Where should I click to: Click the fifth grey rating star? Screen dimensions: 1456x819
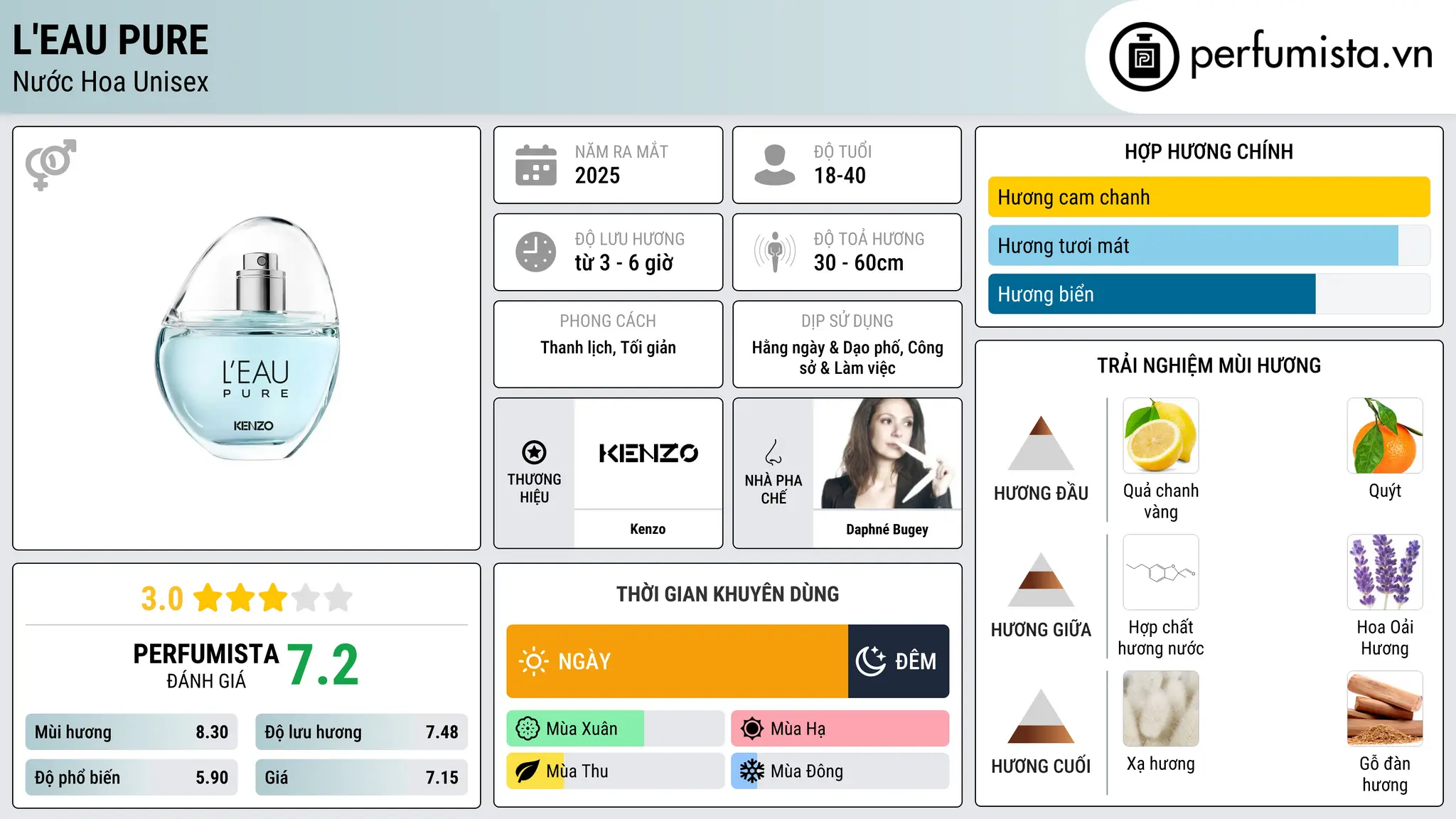(x=338, y=598)
